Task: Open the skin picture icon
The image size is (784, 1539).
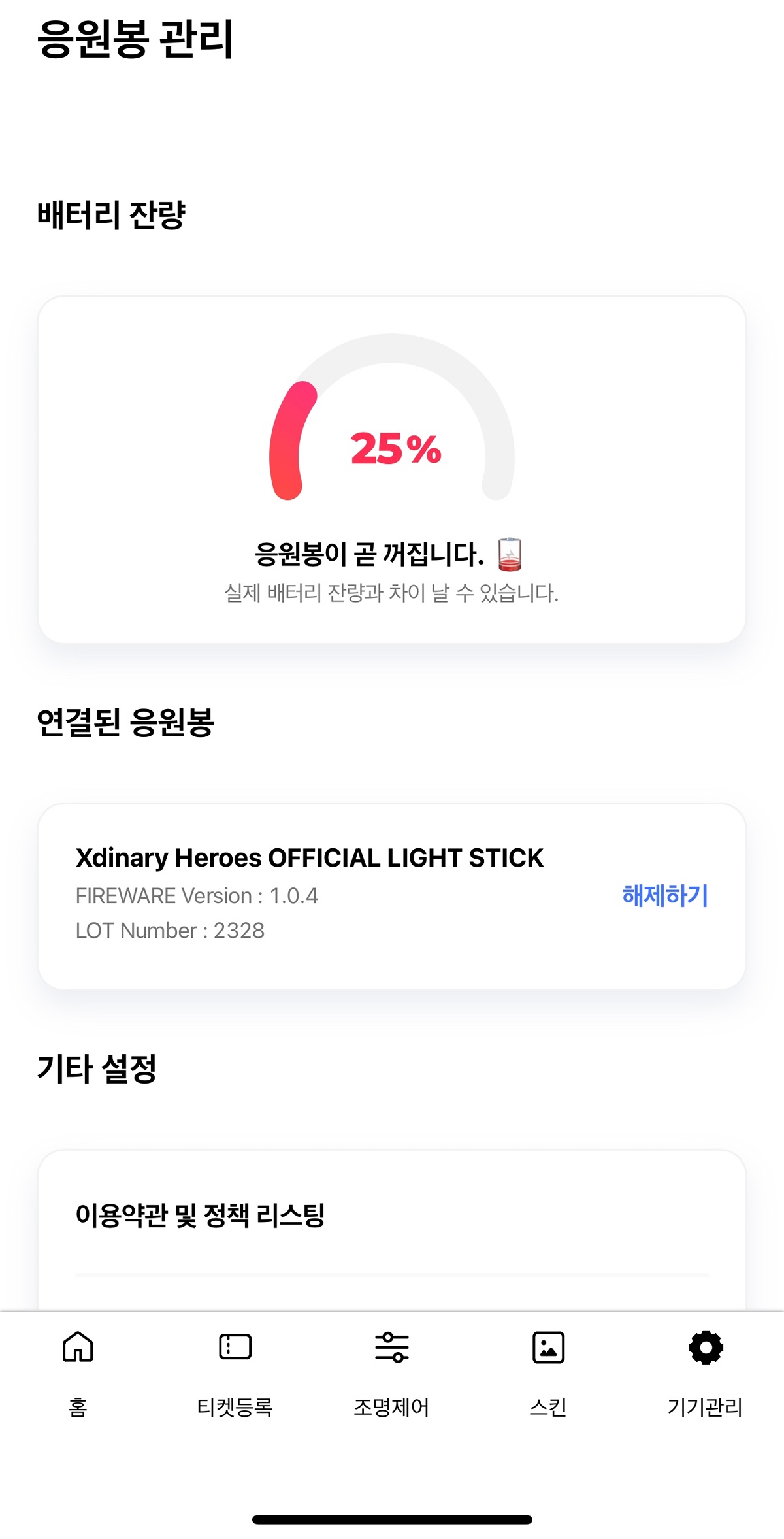Action: coord(549,1347)
